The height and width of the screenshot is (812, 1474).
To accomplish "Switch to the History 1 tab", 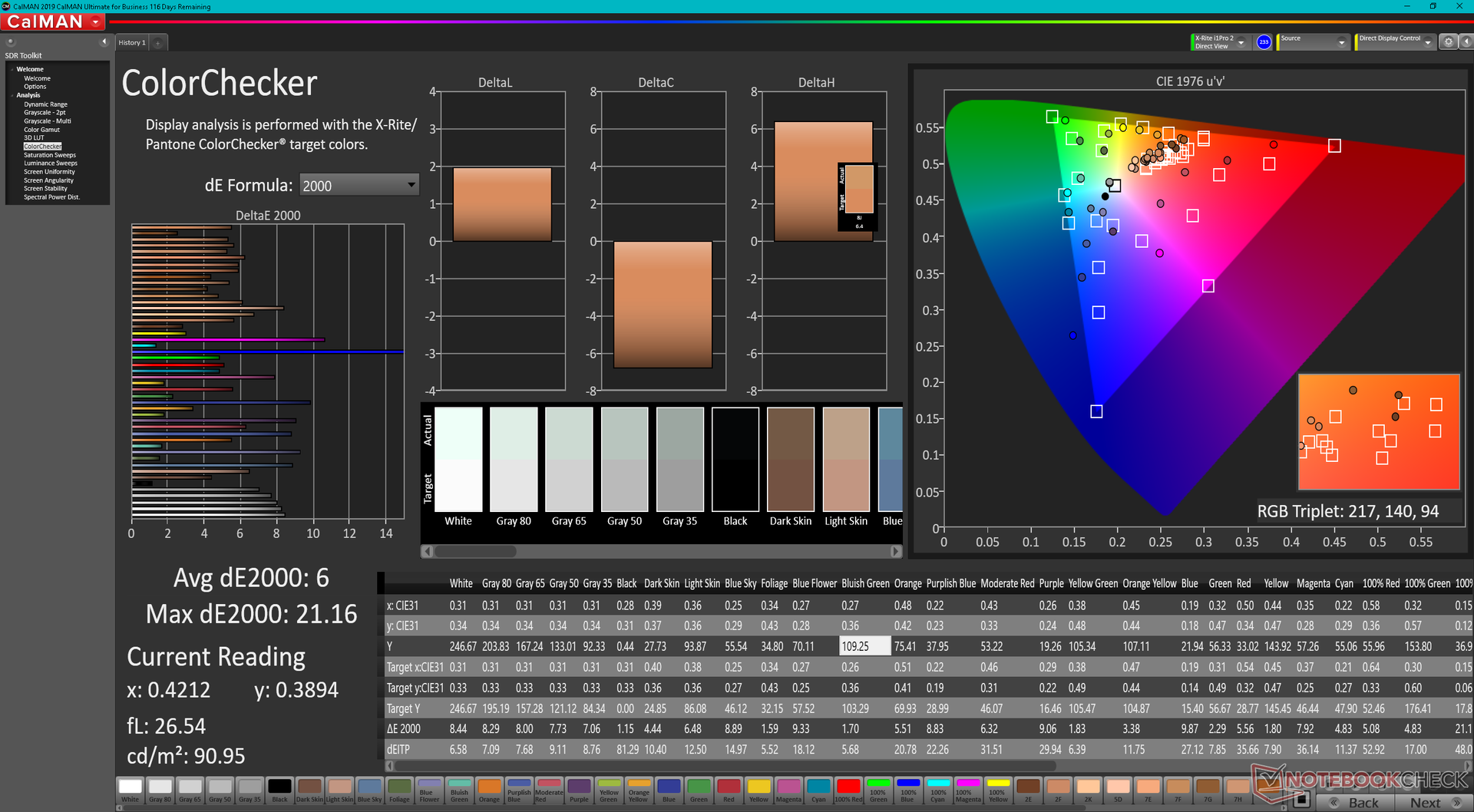I will (x=132, y=43).
